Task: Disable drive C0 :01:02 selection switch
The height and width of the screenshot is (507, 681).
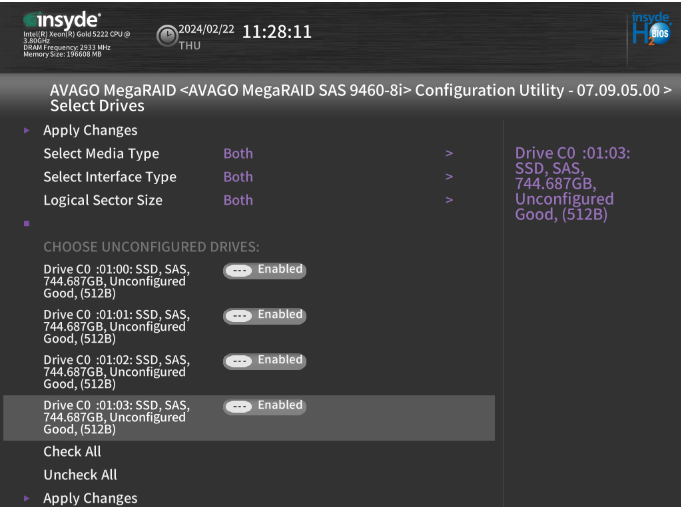Action: (264, 360)
